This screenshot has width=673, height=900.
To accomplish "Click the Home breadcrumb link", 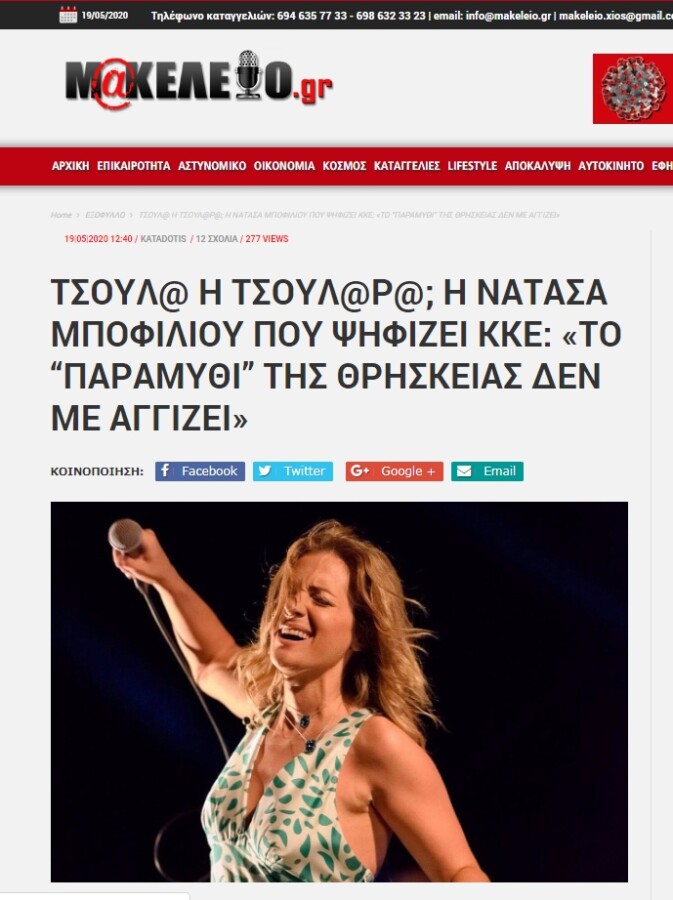I will [61, 215].
